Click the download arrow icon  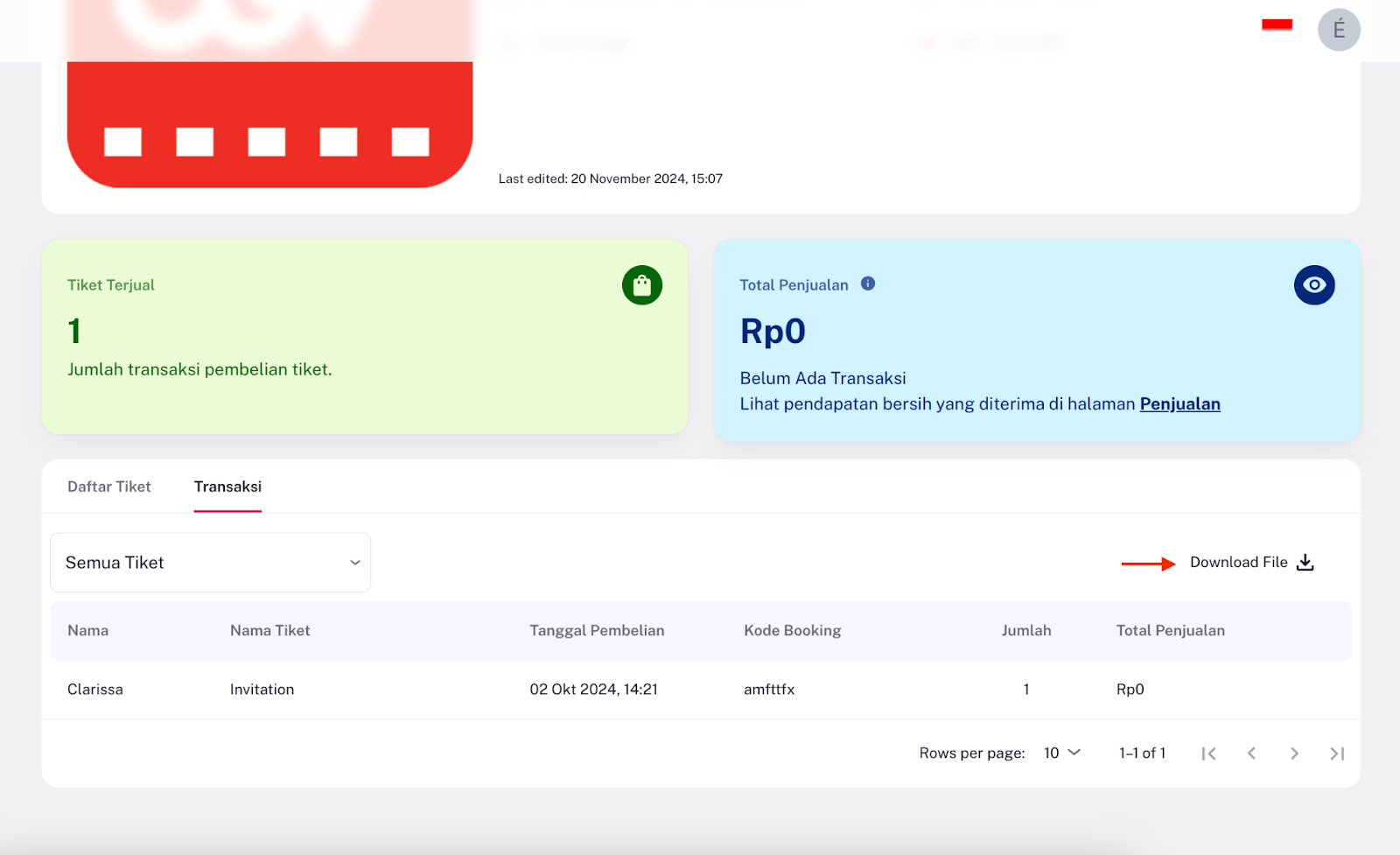point(1305,563)
